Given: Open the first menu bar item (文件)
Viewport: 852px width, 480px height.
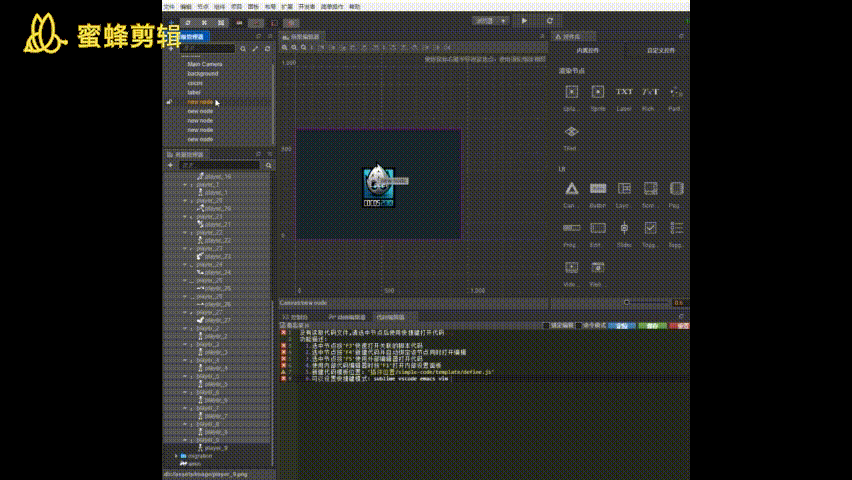Looking at the screenshot, I should click(169, 7).
